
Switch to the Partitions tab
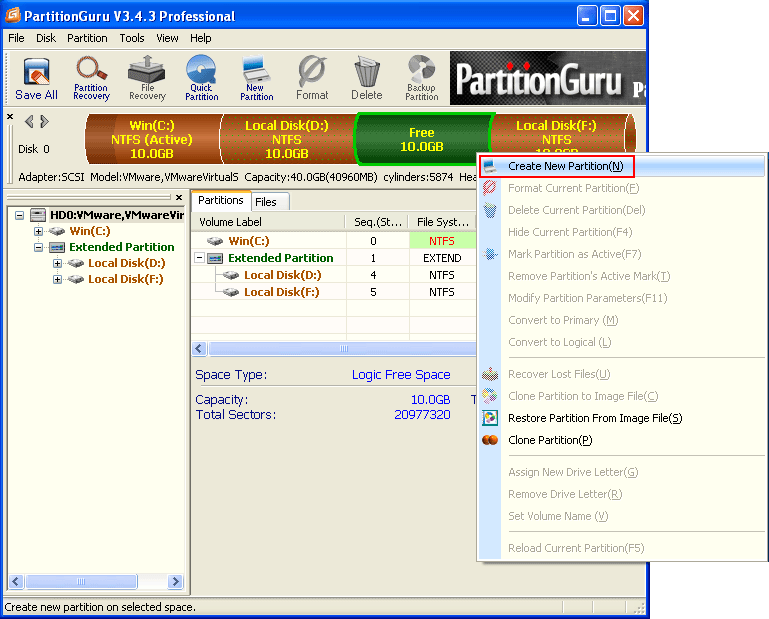221,200
